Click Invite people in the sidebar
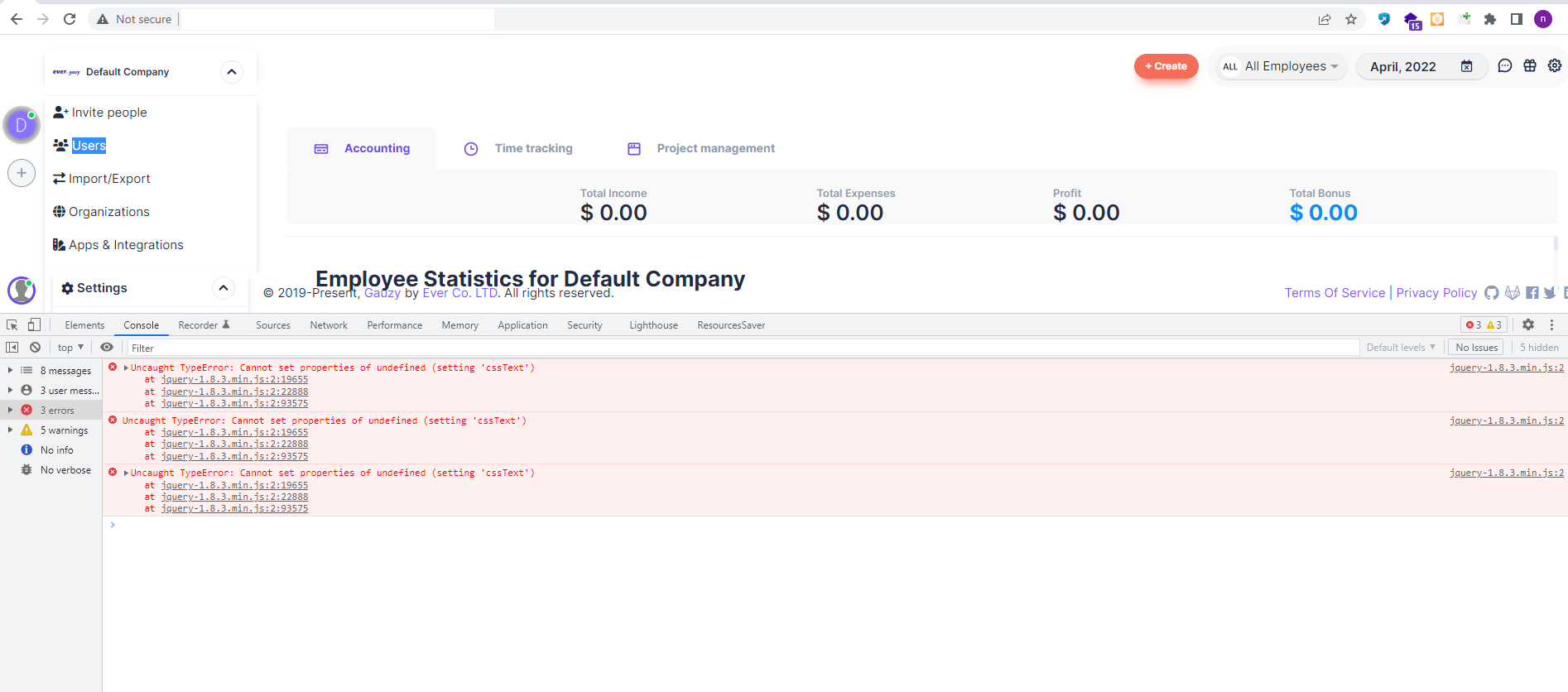 (x=100, y=113)
